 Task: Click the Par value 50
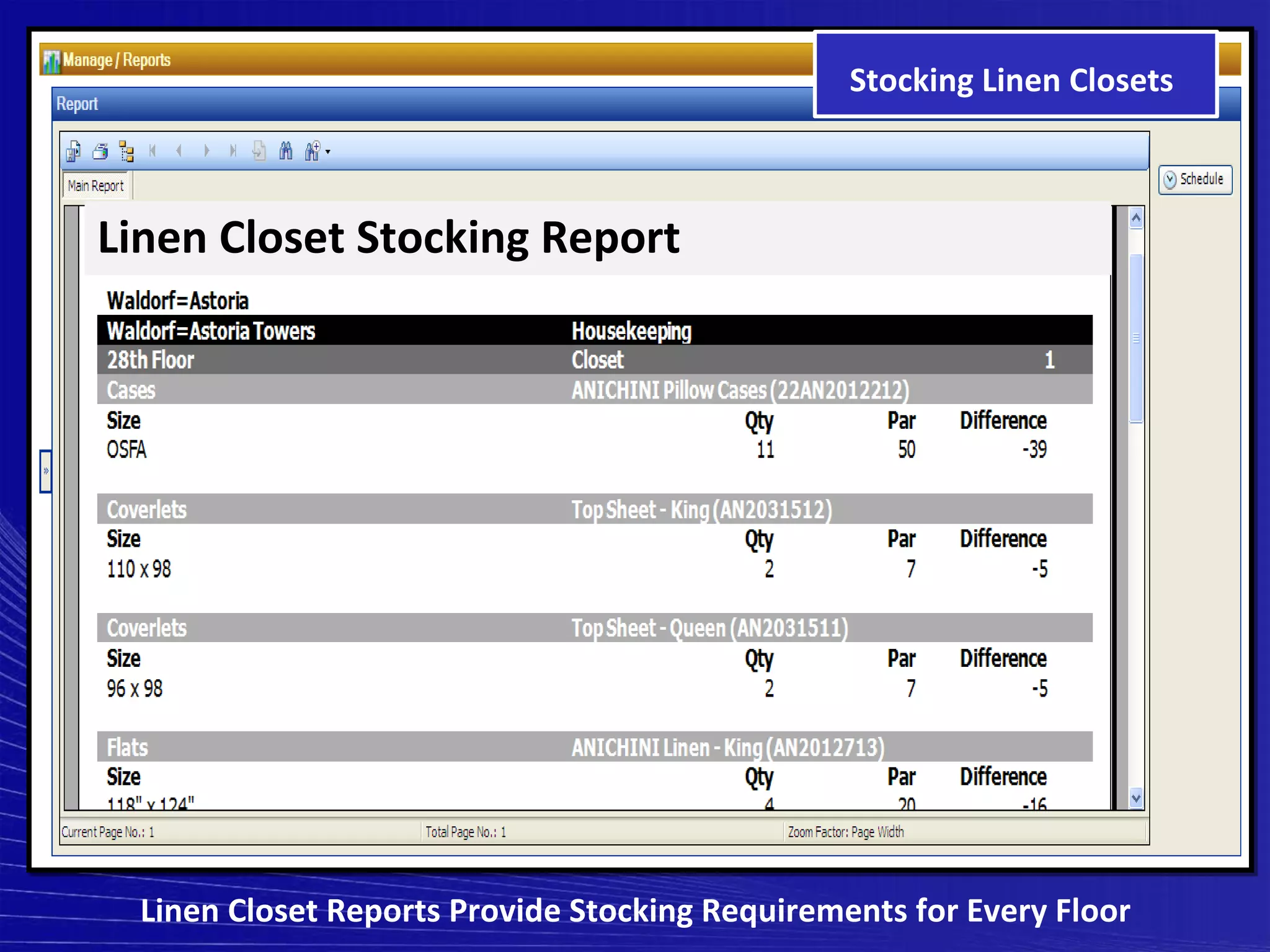pos(907,449)
